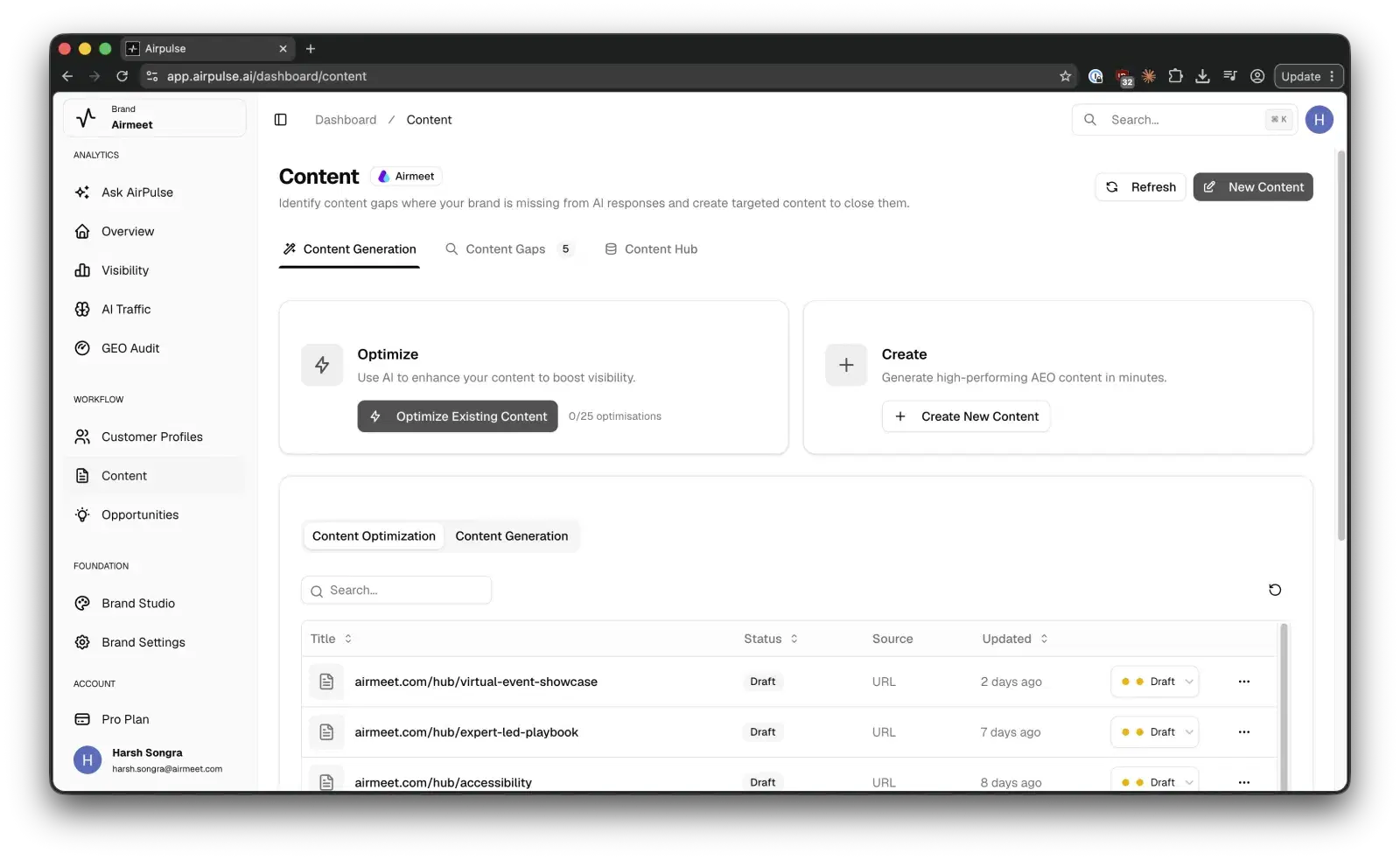This screenshot has height=860, width=1400.
Task: Open a new browser tab
Action: click(311, 49)
